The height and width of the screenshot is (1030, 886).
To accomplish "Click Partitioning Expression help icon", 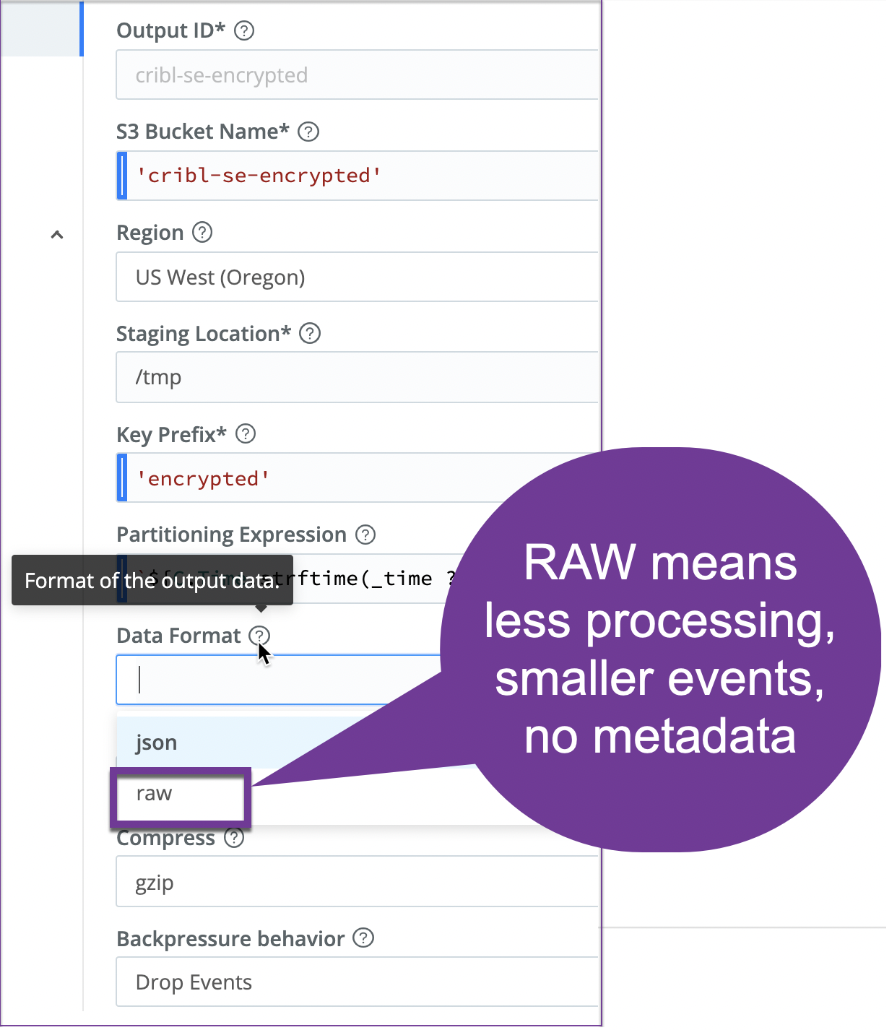I will pyautogui.click(x=366, y=535).
